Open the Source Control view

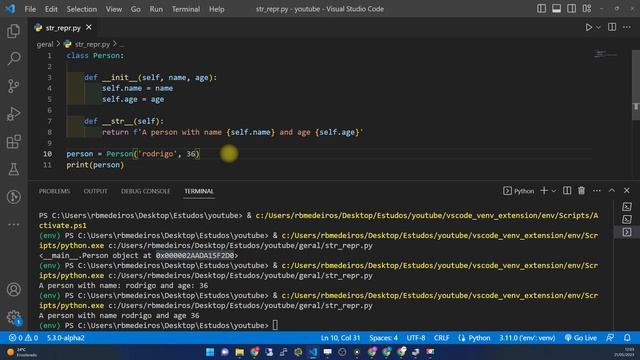(13, 86)
